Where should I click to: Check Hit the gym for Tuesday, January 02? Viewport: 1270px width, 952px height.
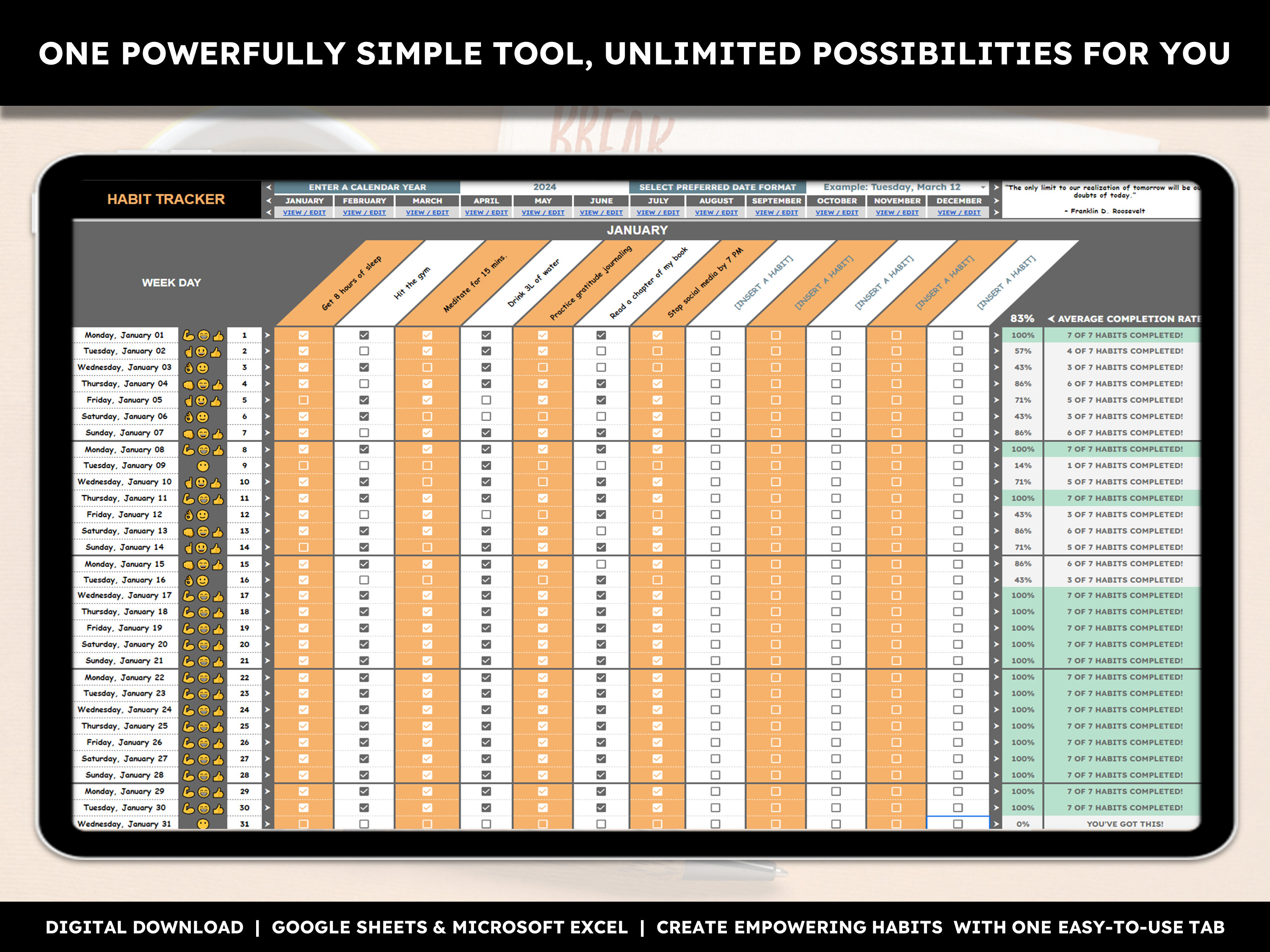click(x=364, y=351)
